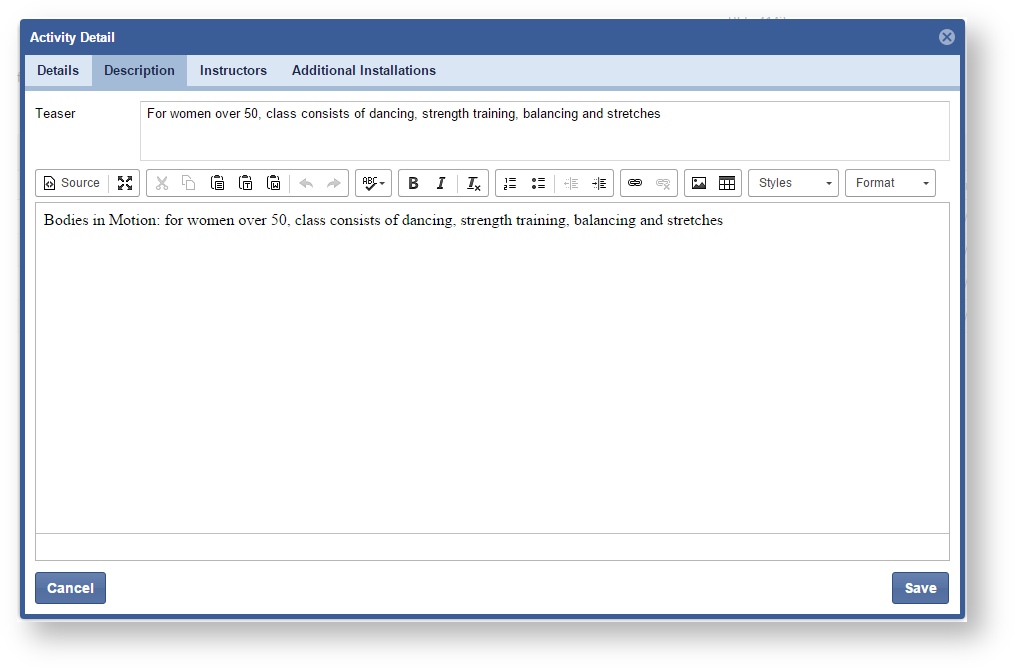
Task: Toggle bold formatting
Action: (x=413, y=183)
